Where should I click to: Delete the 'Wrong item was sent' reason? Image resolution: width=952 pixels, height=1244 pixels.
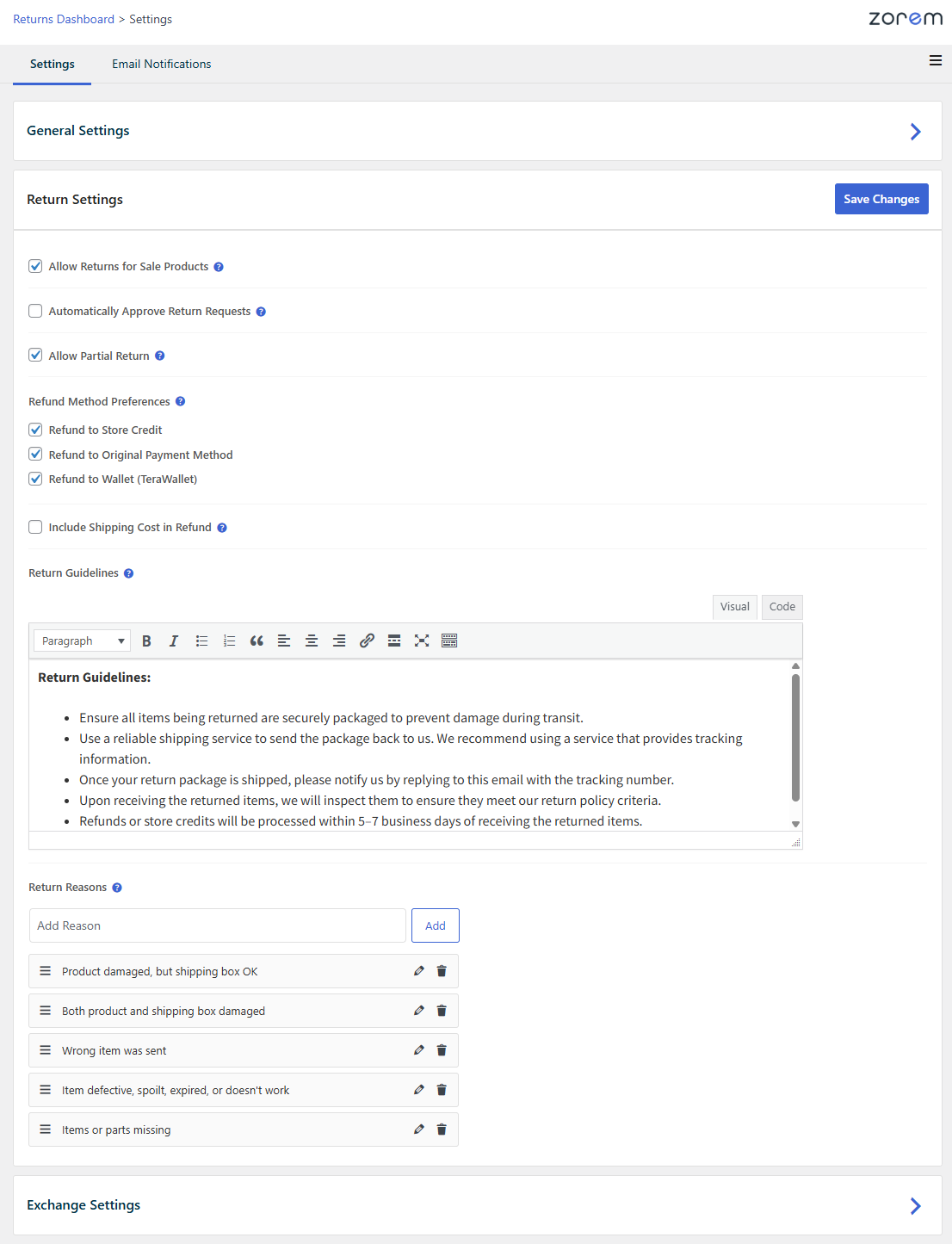(442, 1050)
